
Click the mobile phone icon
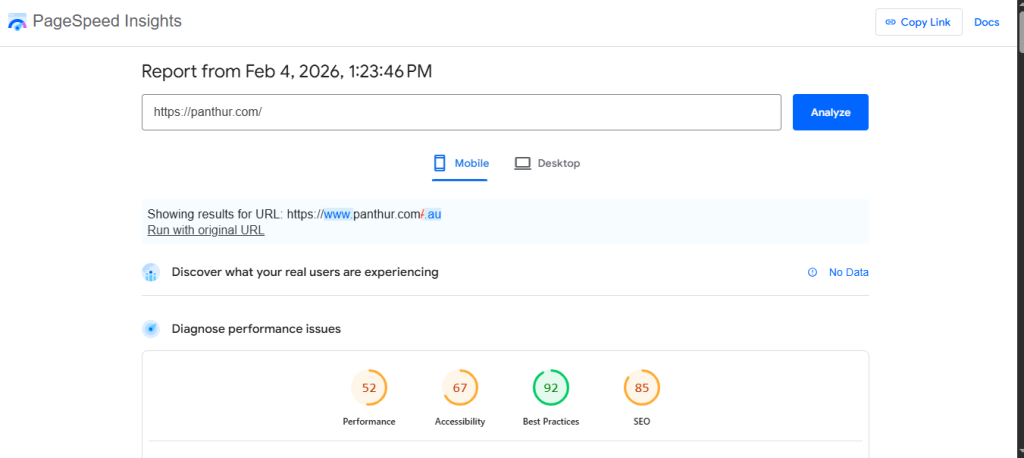(440, 163)
